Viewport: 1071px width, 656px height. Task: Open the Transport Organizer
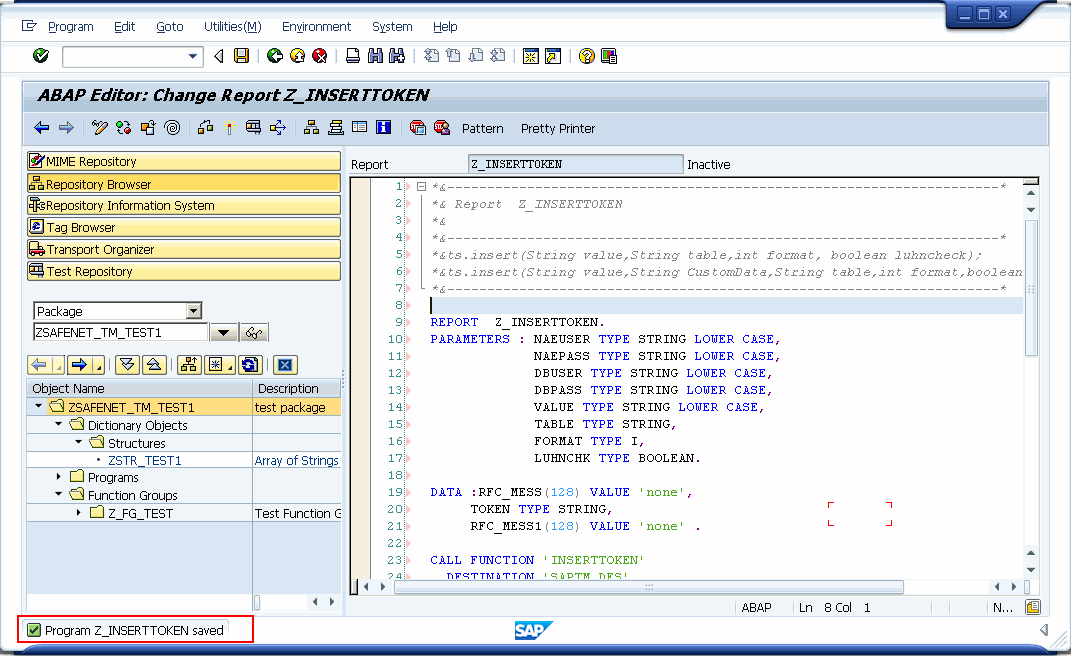pyautogui.click(x=184, y=249)
